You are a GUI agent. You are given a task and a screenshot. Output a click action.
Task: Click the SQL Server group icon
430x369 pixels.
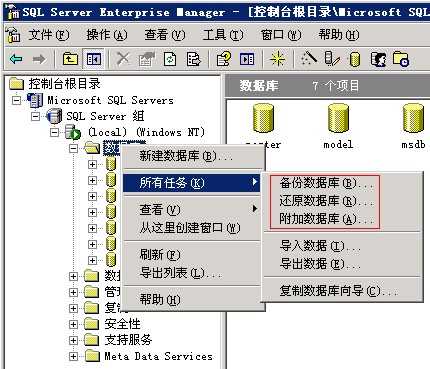[54, 116]
